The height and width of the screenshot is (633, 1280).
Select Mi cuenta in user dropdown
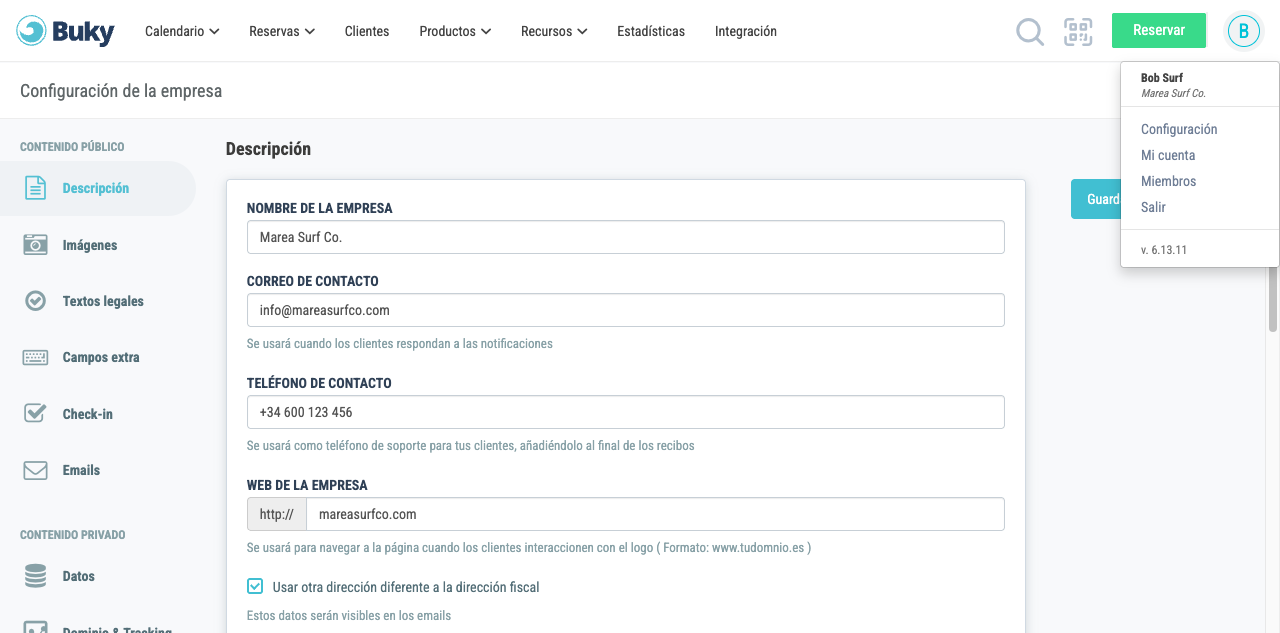pos(1168,155)
